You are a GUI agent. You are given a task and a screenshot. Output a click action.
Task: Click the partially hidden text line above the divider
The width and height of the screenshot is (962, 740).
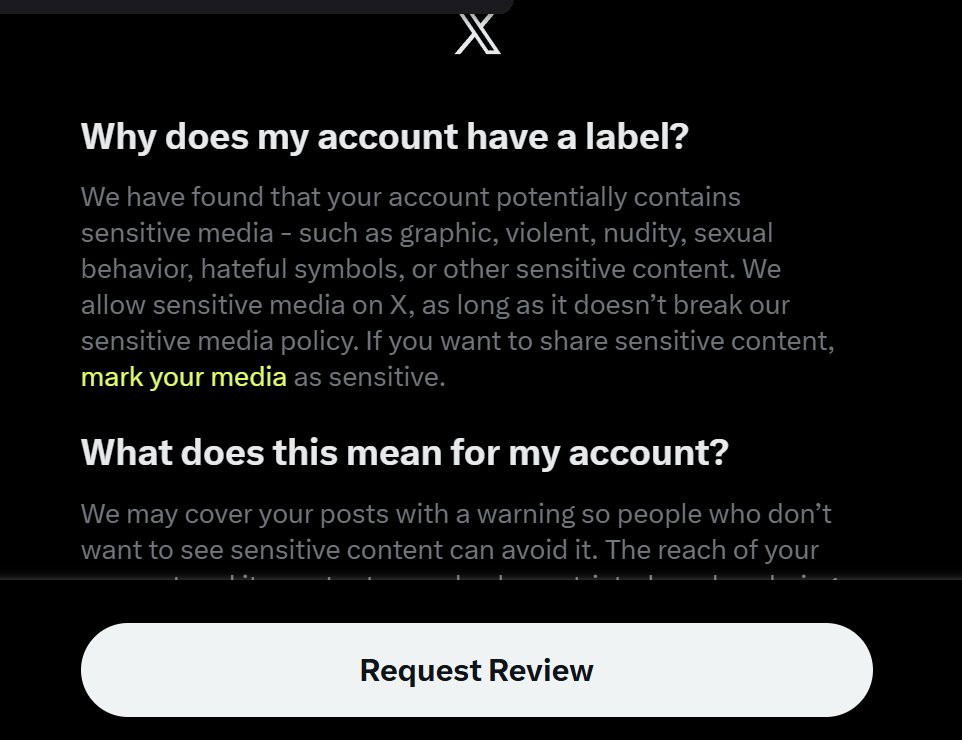[458, 575]
